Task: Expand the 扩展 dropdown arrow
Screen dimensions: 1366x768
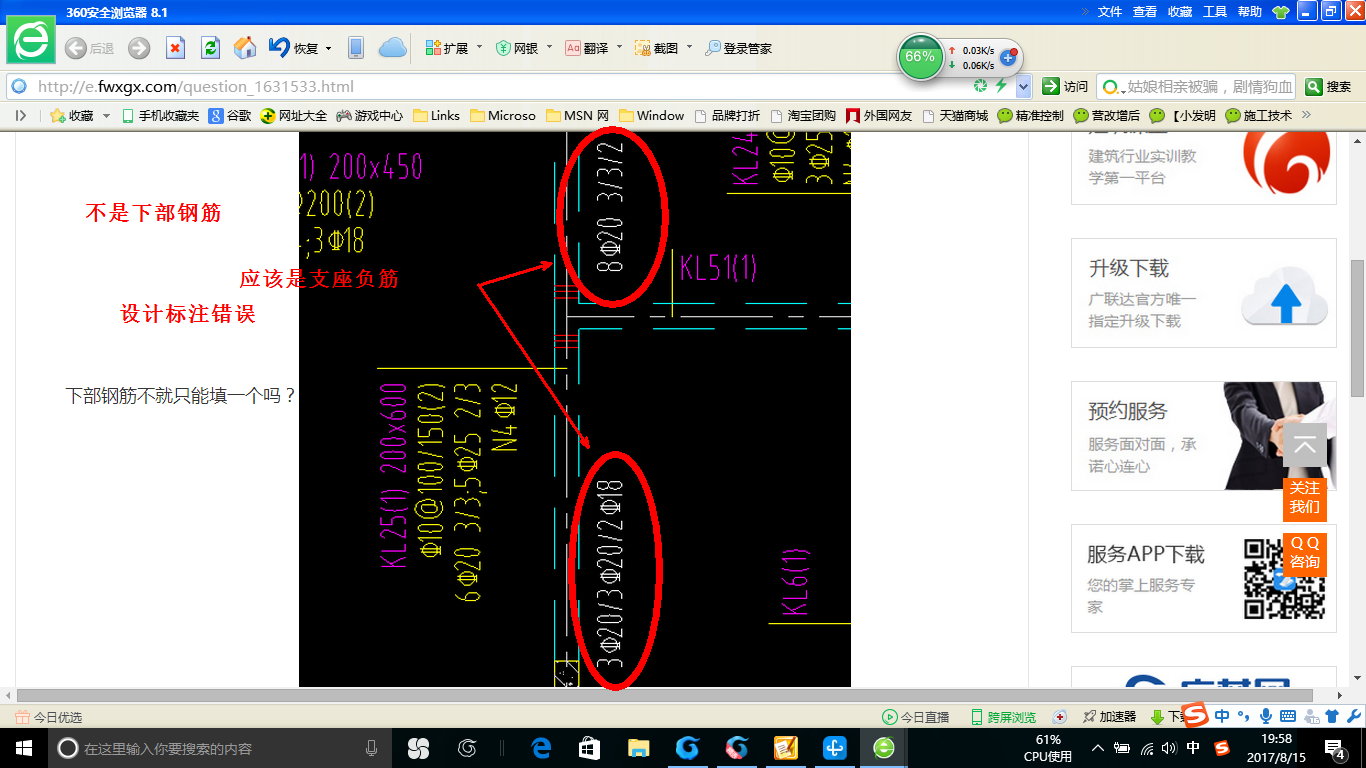Action: point(479,47)
